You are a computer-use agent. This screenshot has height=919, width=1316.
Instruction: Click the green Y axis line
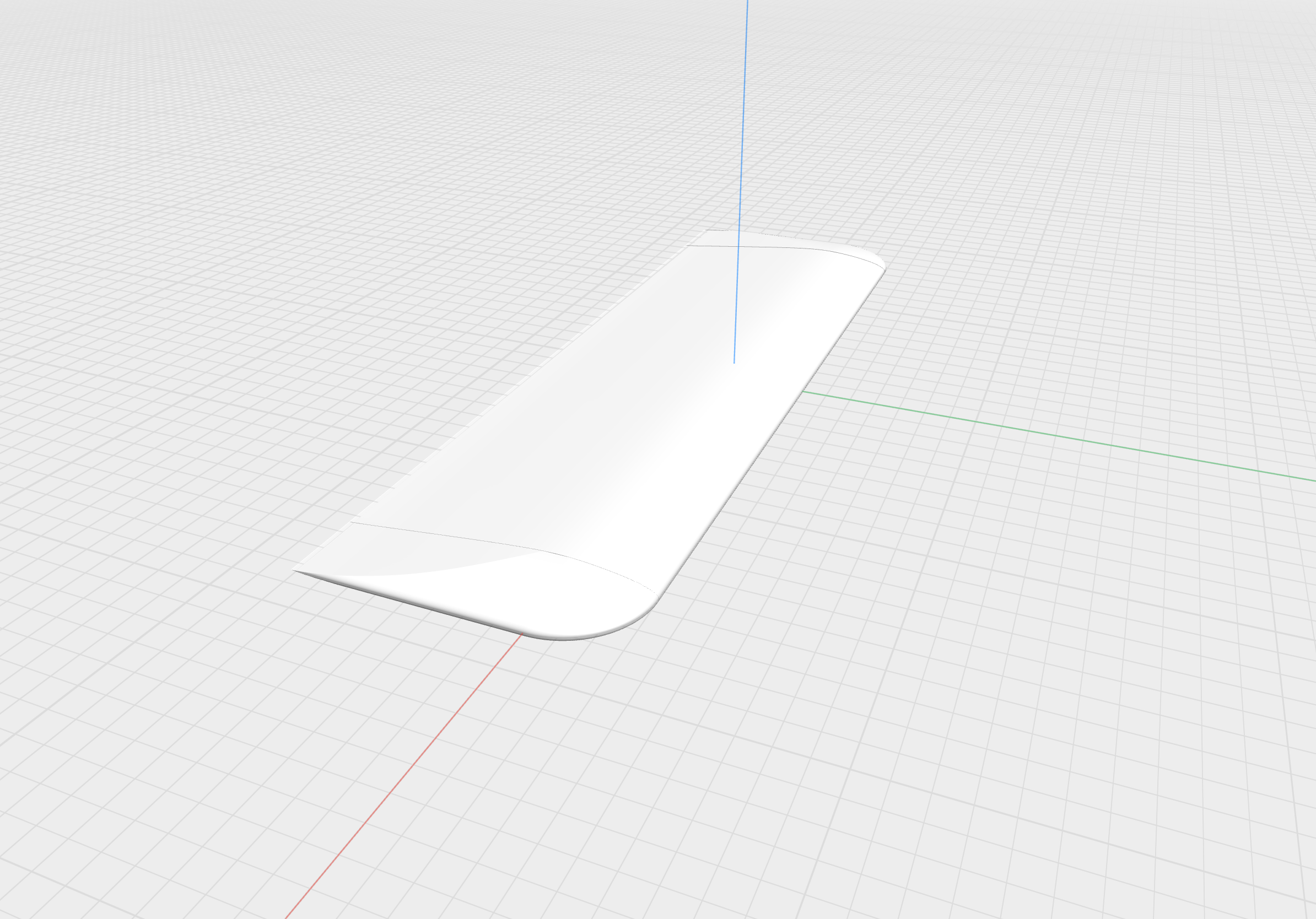[x=1060, y=437]
